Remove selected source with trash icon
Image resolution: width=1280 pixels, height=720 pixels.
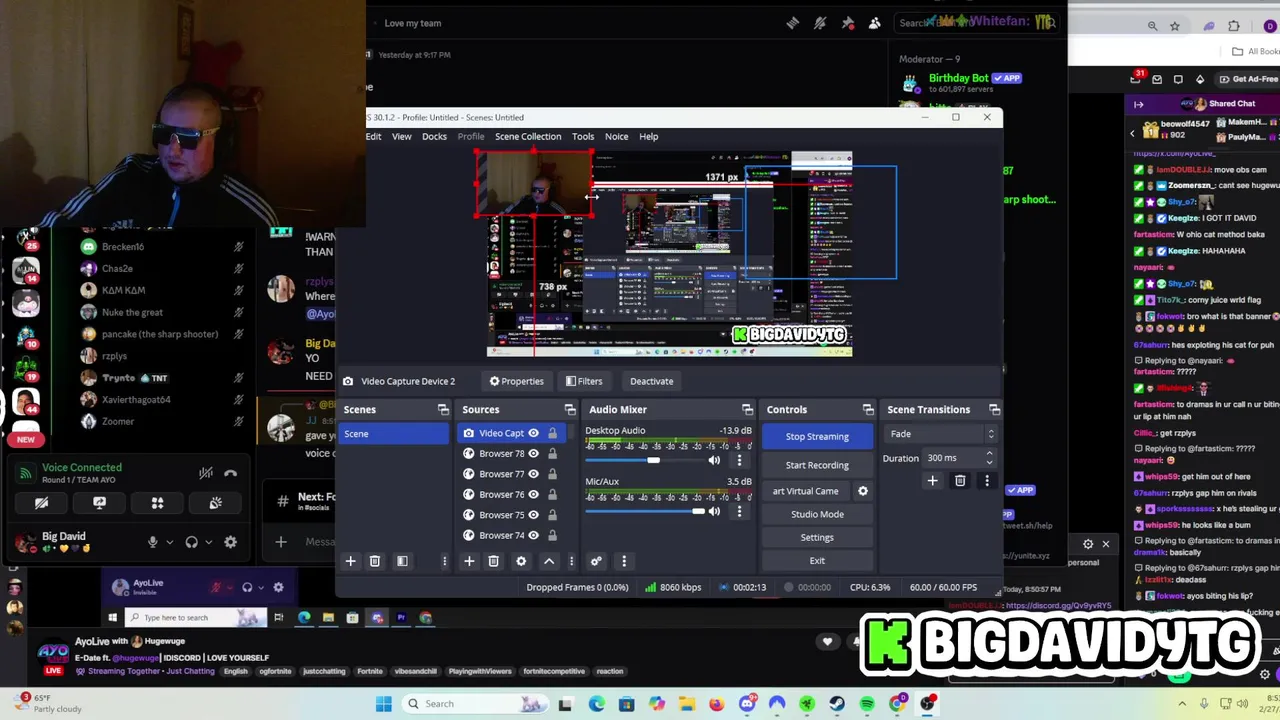click(x=493, y=561)
